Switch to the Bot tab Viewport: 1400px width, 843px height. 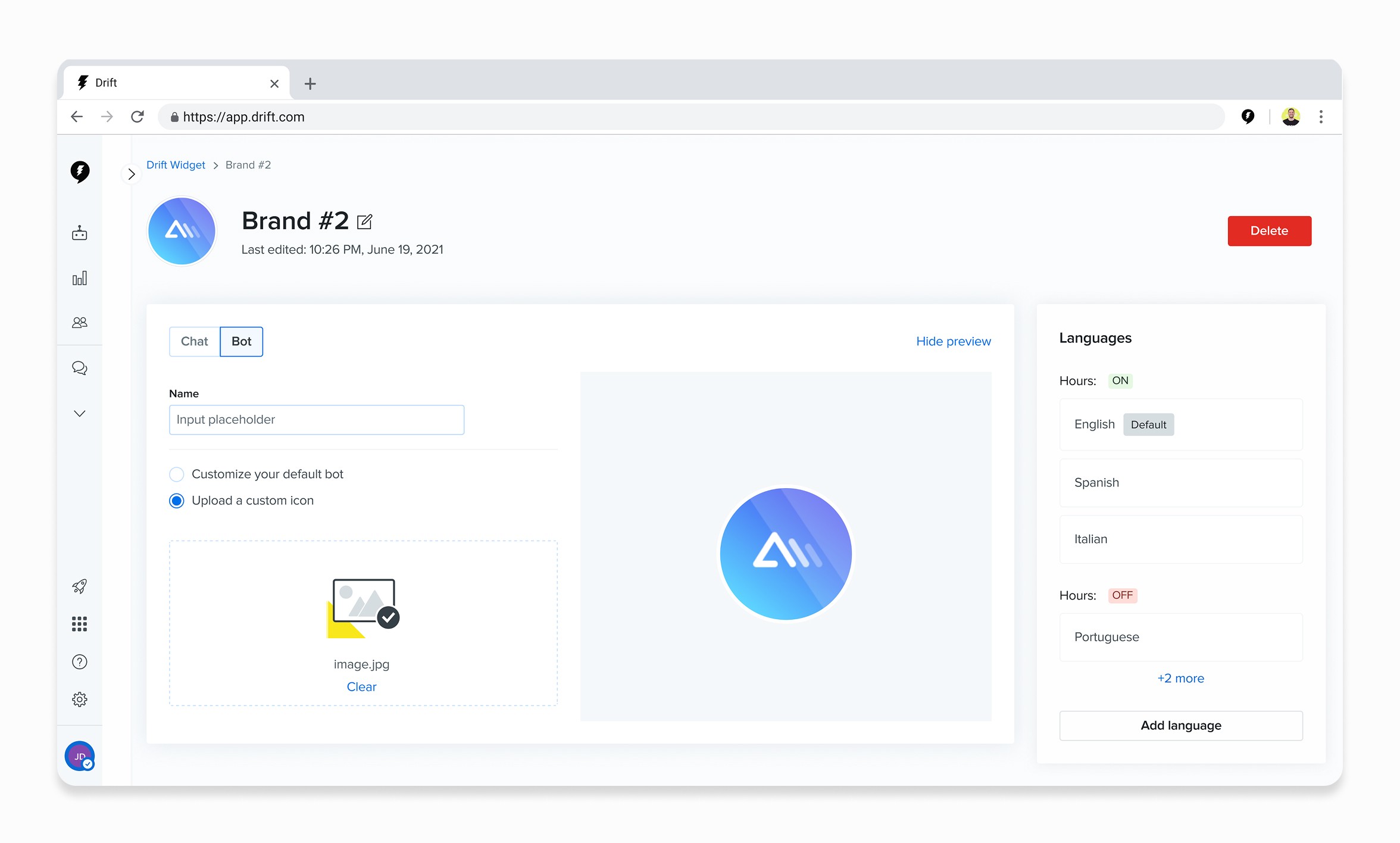241,342
